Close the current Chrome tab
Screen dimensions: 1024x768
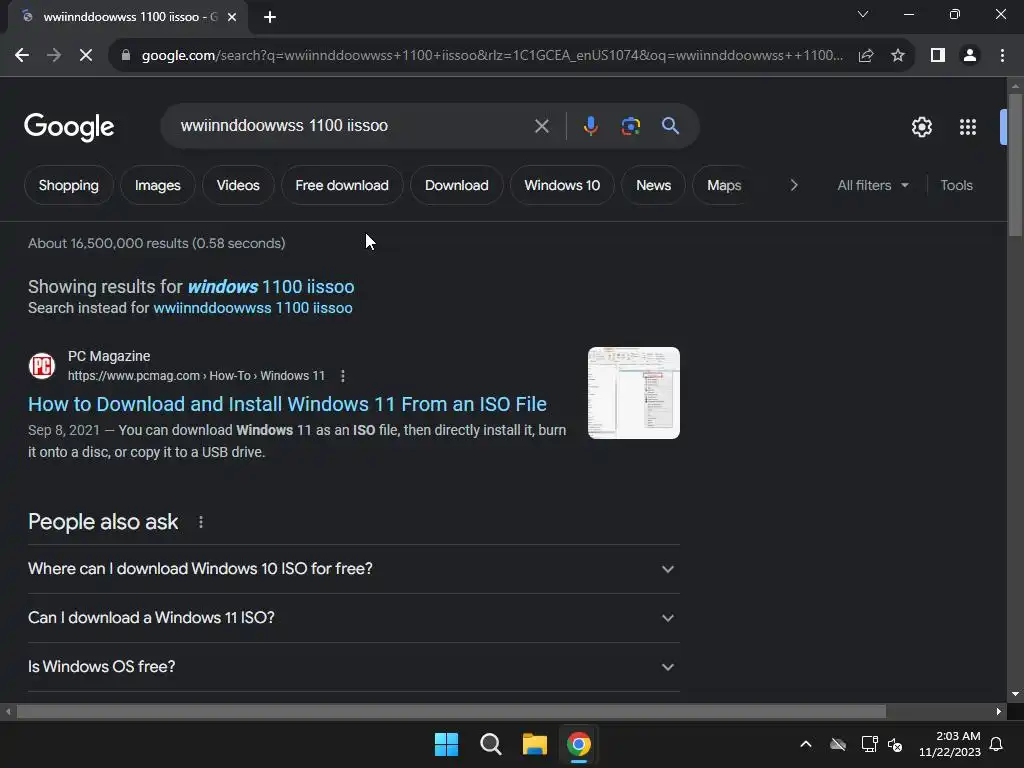pos(232,17)
